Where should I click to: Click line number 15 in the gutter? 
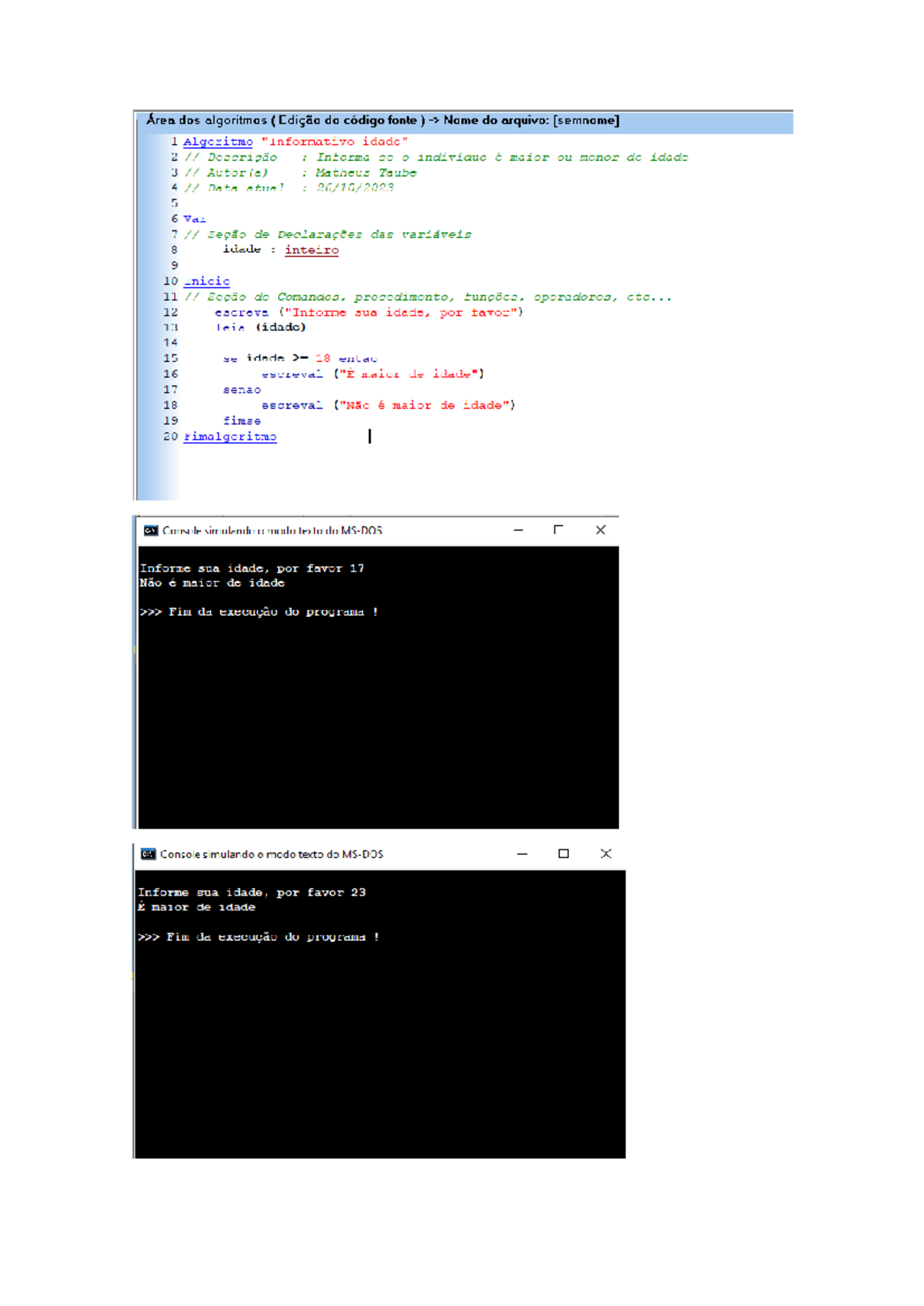click(x=170, y=358)
